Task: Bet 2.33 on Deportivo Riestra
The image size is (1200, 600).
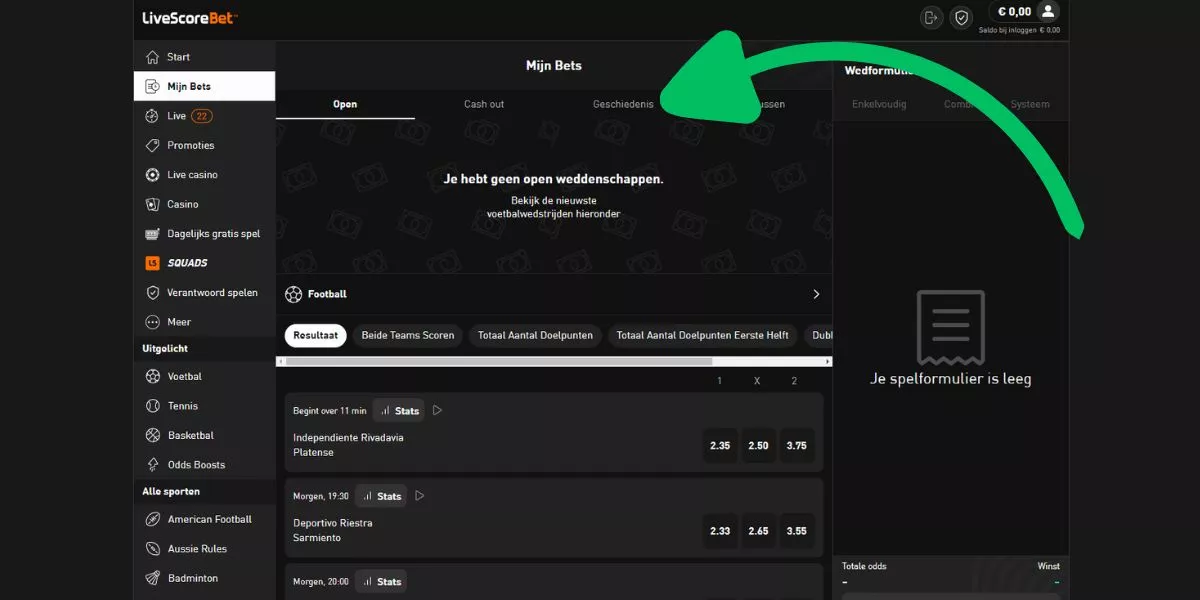Action: coord(720,531)
